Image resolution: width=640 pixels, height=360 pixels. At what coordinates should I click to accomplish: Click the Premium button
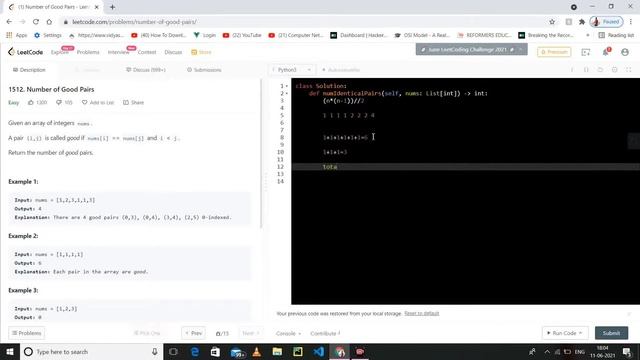coord(554,52)
